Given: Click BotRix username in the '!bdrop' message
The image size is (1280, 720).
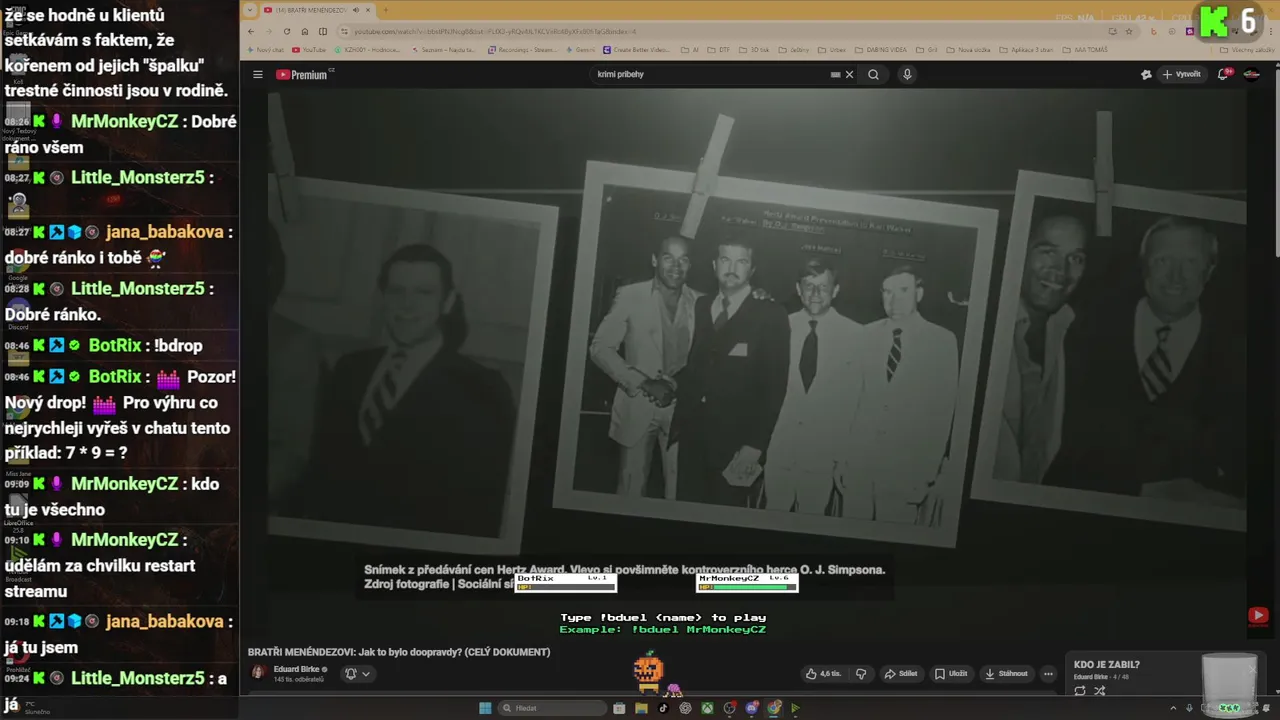Looking at the screenshot, I should (x=115, y=345).
